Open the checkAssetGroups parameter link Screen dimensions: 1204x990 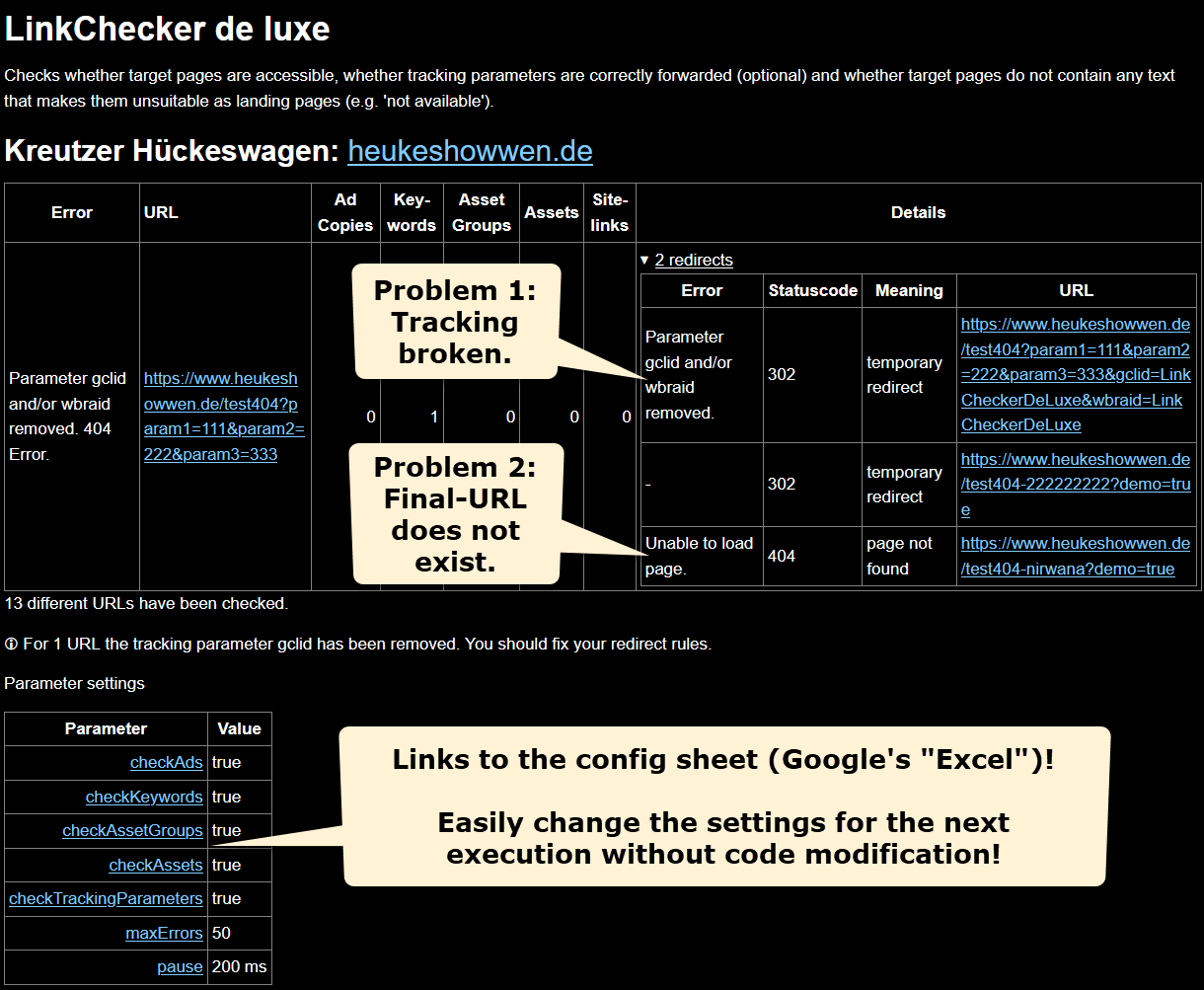[x=133, y=830]
